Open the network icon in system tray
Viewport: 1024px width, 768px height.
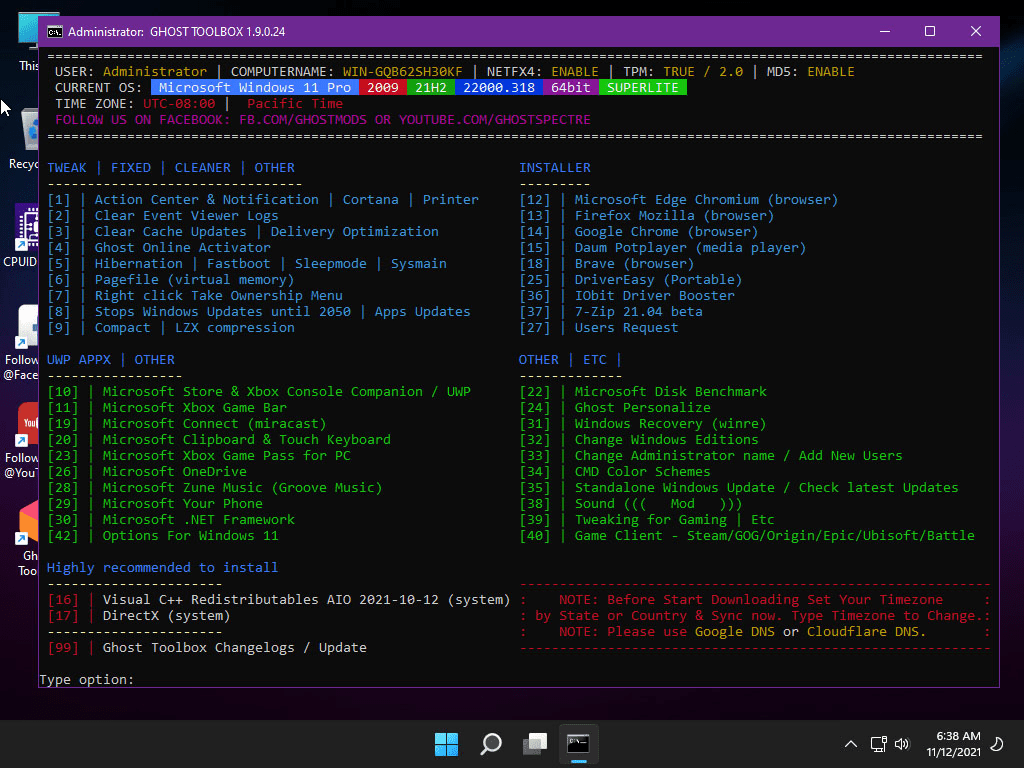pos(878,744)
